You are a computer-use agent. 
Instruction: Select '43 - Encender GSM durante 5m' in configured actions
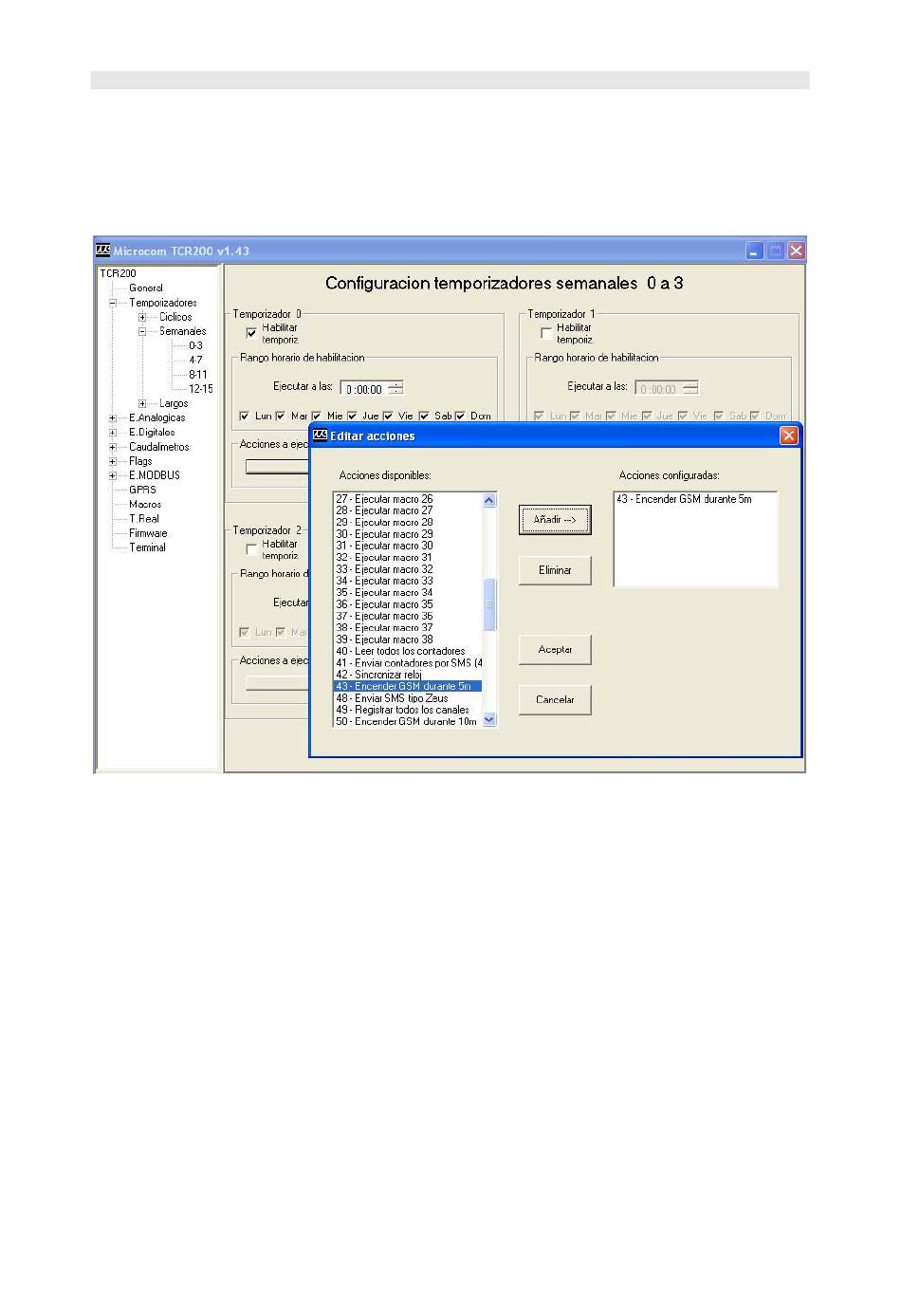[x=684, y=499]
